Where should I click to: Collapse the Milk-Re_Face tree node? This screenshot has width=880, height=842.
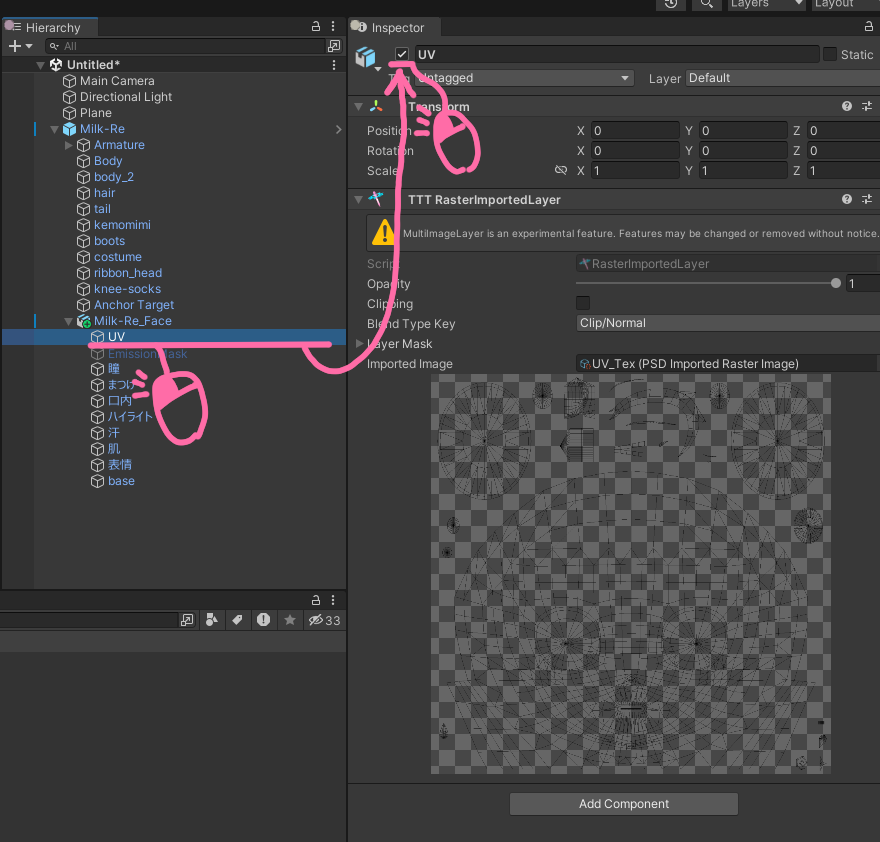coord(69,321)
